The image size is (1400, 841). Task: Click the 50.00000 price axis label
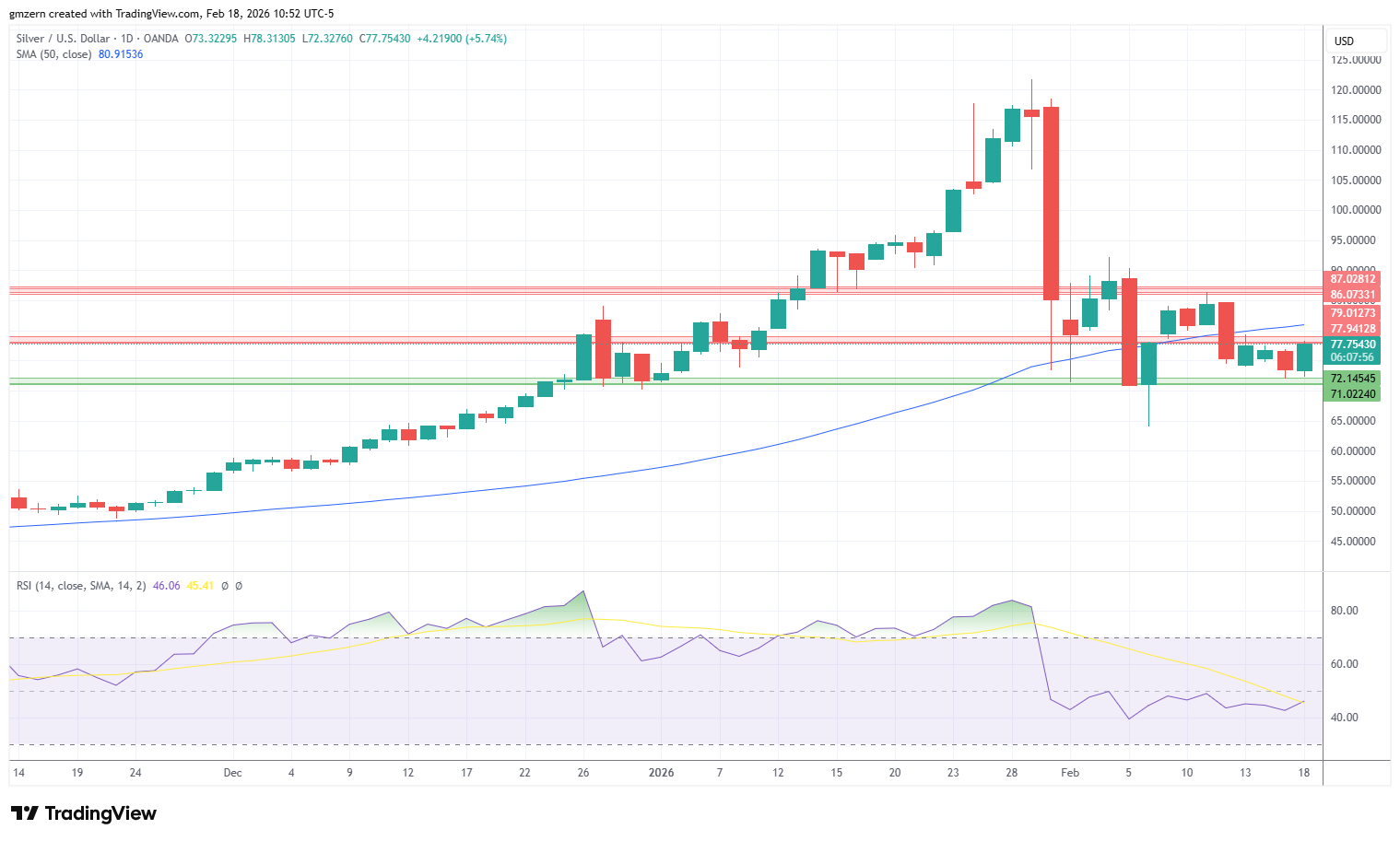click(1353, 511)
